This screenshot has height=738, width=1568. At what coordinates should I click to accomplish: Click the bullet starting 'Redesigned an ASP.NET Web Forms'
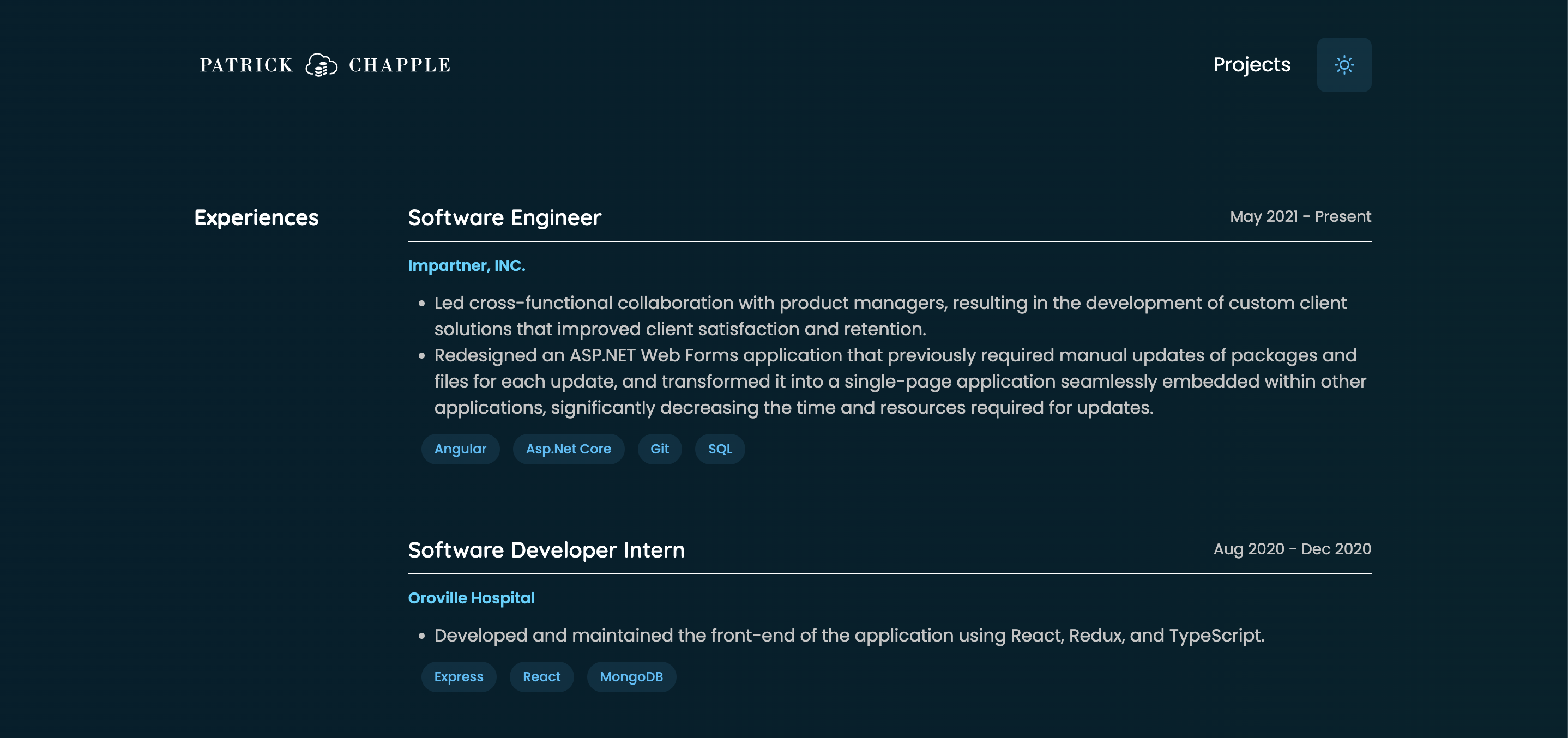[x=900, y=382]
